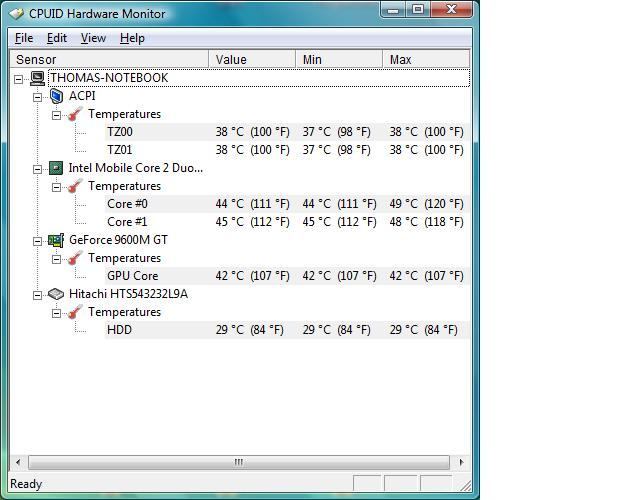Click the ACPI shield icon
This screenshot has width=640, height=500.
56,96
